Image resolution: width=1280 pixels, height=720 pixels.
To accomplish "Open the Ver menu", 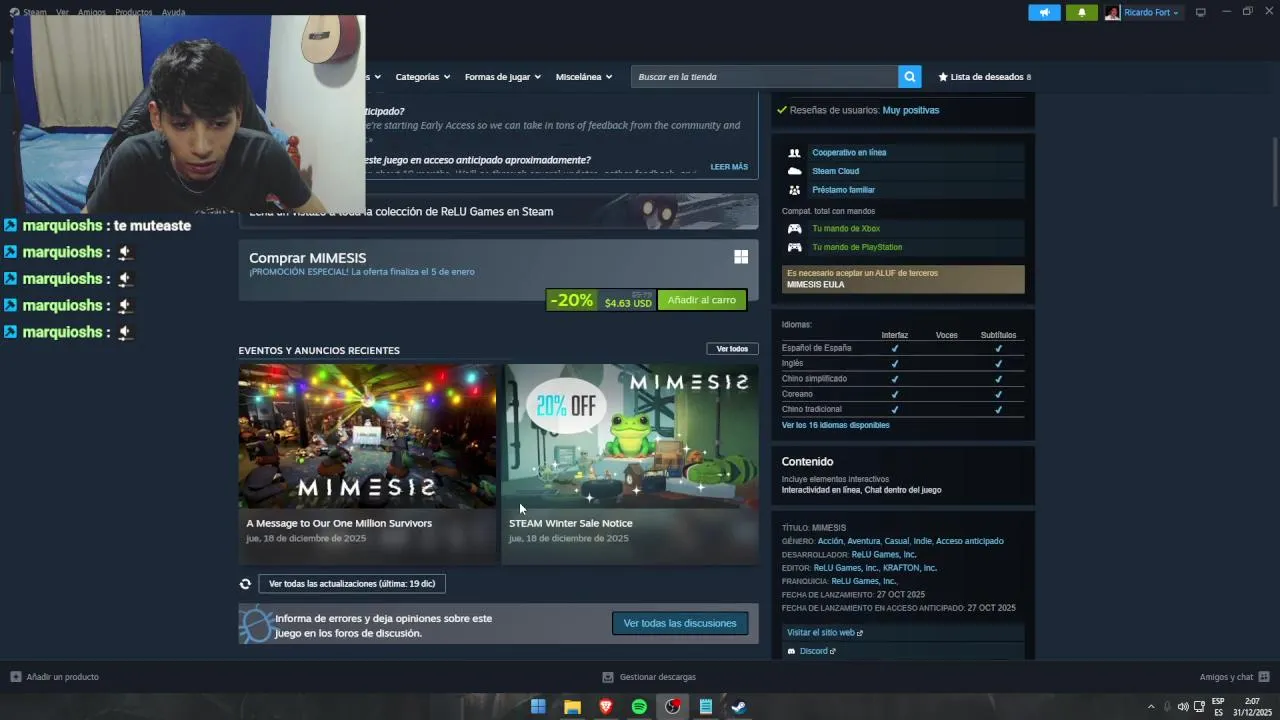I will click(x=62, y=12).
